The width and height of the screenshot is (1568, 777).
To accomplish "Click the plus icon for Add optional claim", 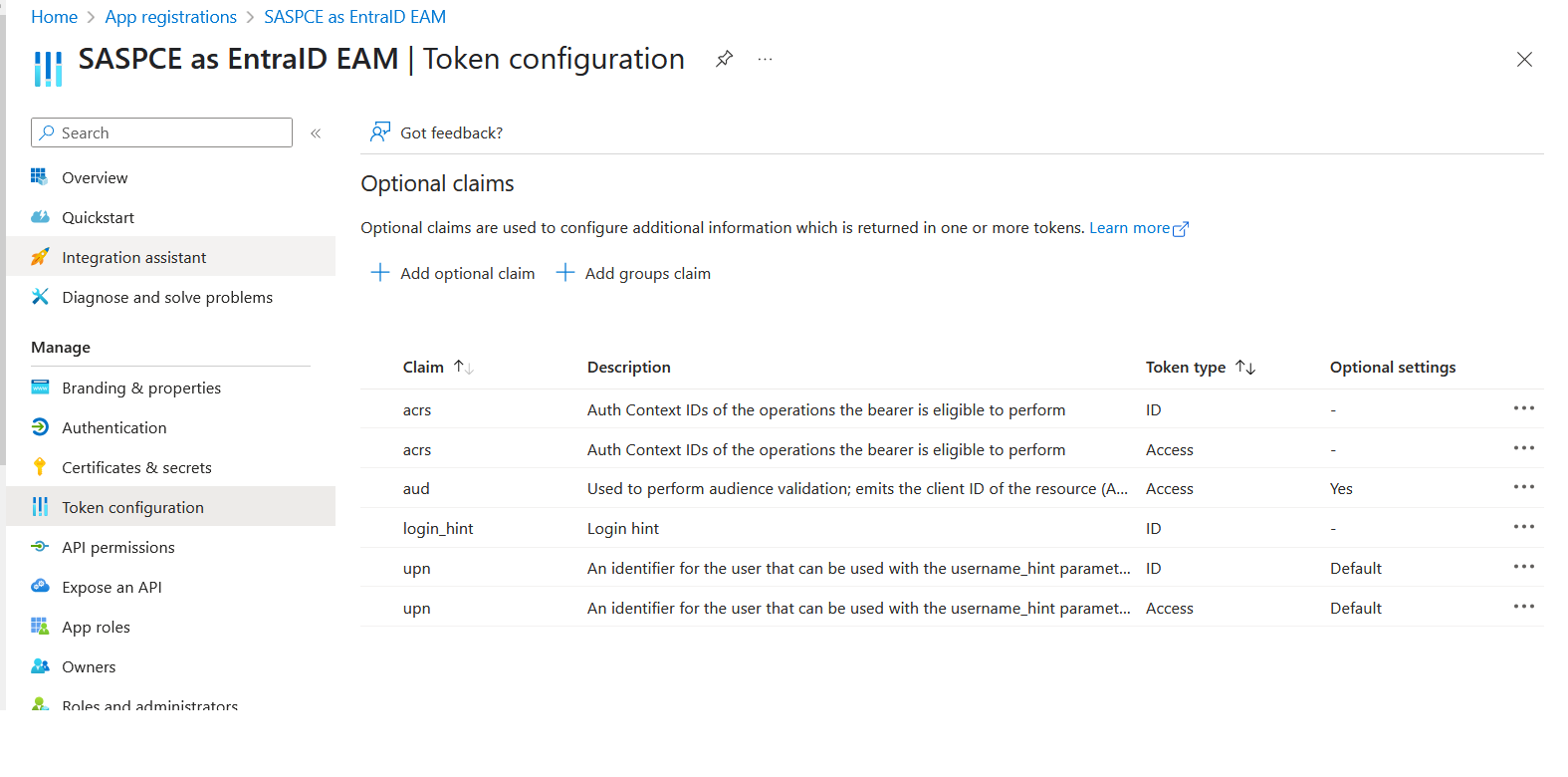I will 379,273.
